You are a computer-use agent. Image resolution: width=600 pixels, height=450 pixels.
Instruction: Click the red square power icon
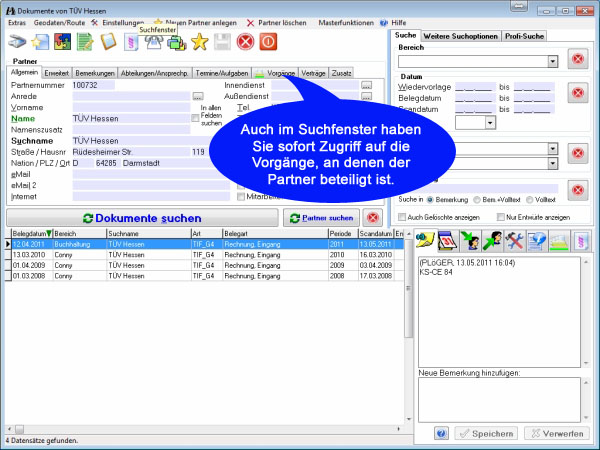268,42
